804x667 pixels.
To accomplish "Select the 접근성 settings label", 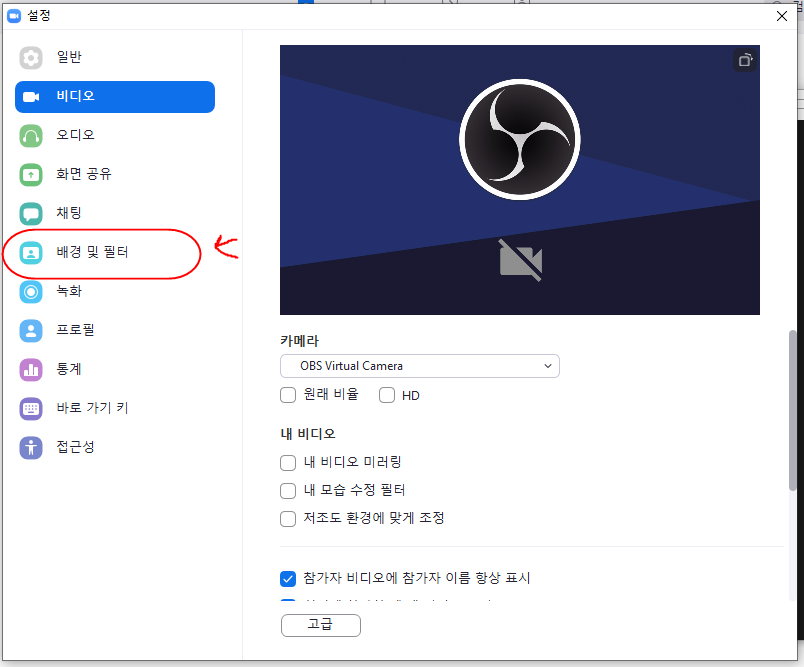I will pyautogui.click(x=75, y=447).
